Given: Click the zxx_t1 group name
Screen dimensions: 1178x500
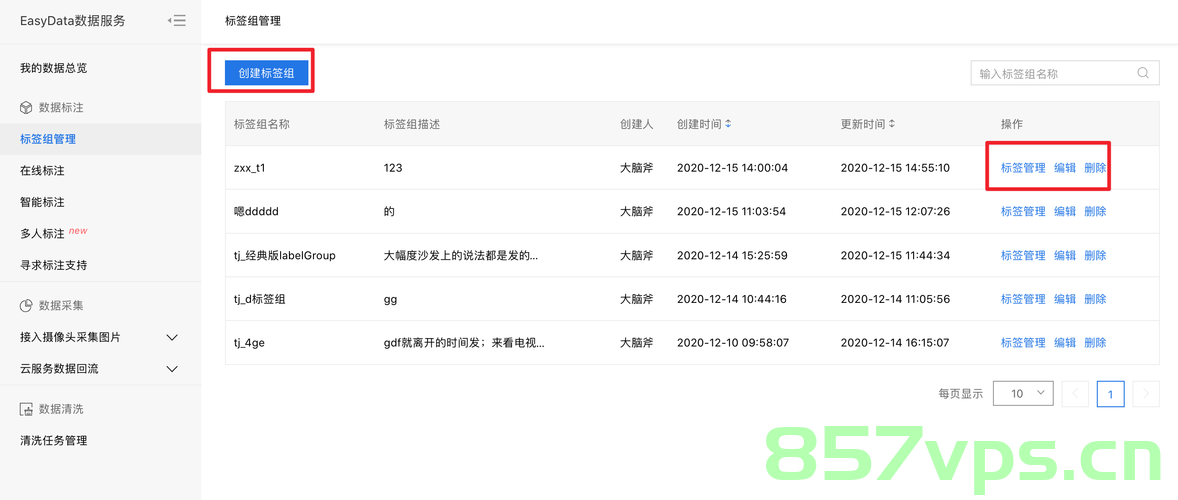Looking at the screenshot, I should pos(250,168).
